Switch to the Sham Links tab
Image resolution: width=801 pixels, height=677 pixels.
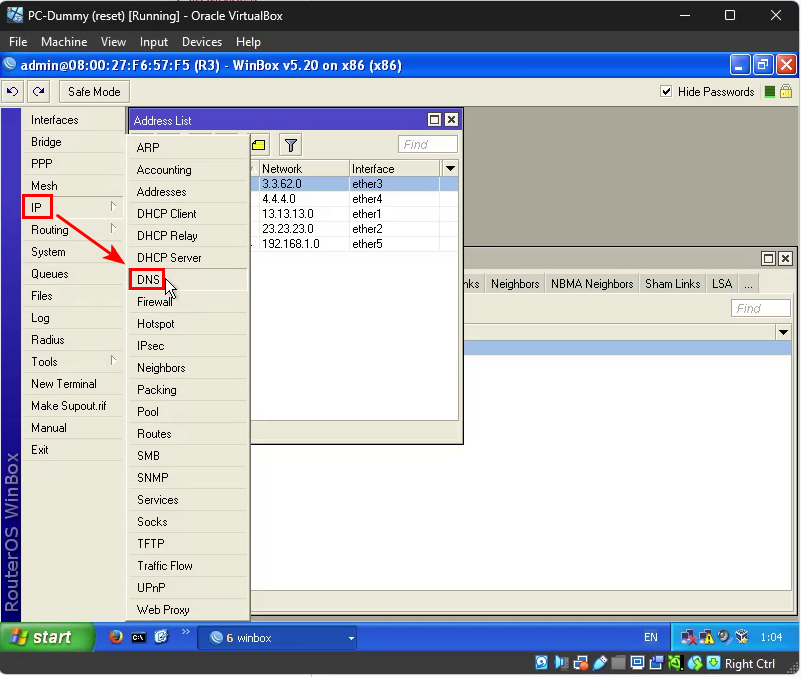coord(673,284)
